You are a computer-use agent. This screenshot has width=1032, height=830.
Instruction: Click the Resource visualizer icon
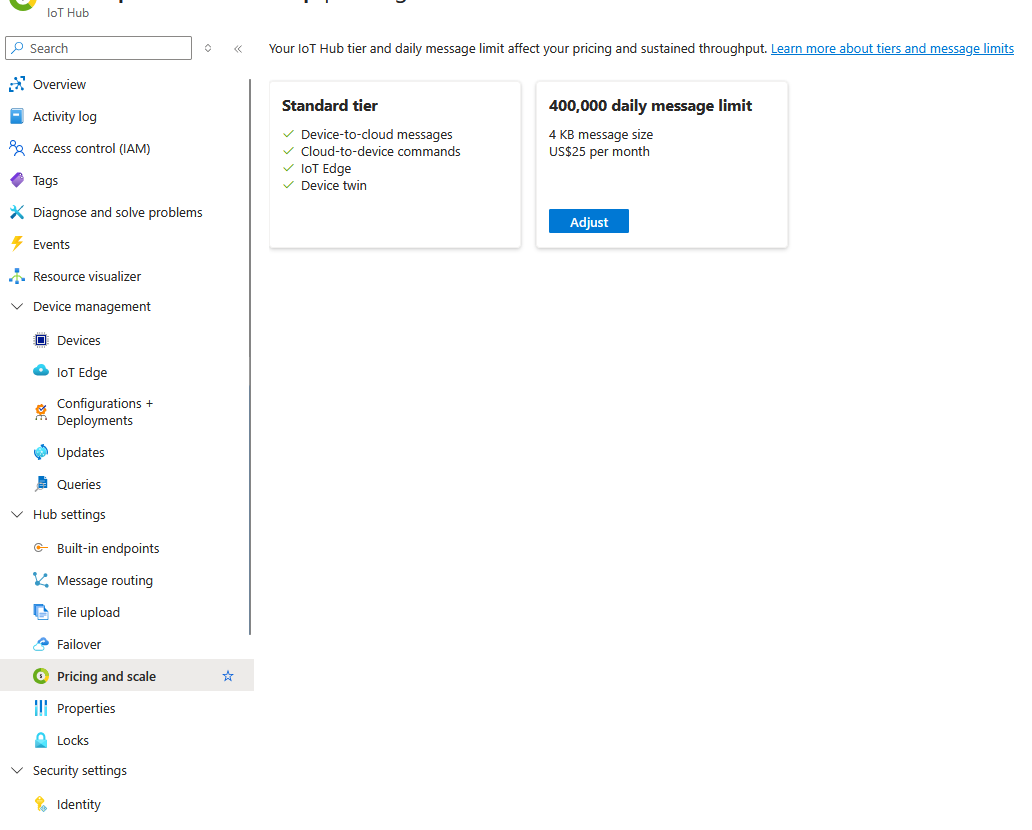pos(17,276)
